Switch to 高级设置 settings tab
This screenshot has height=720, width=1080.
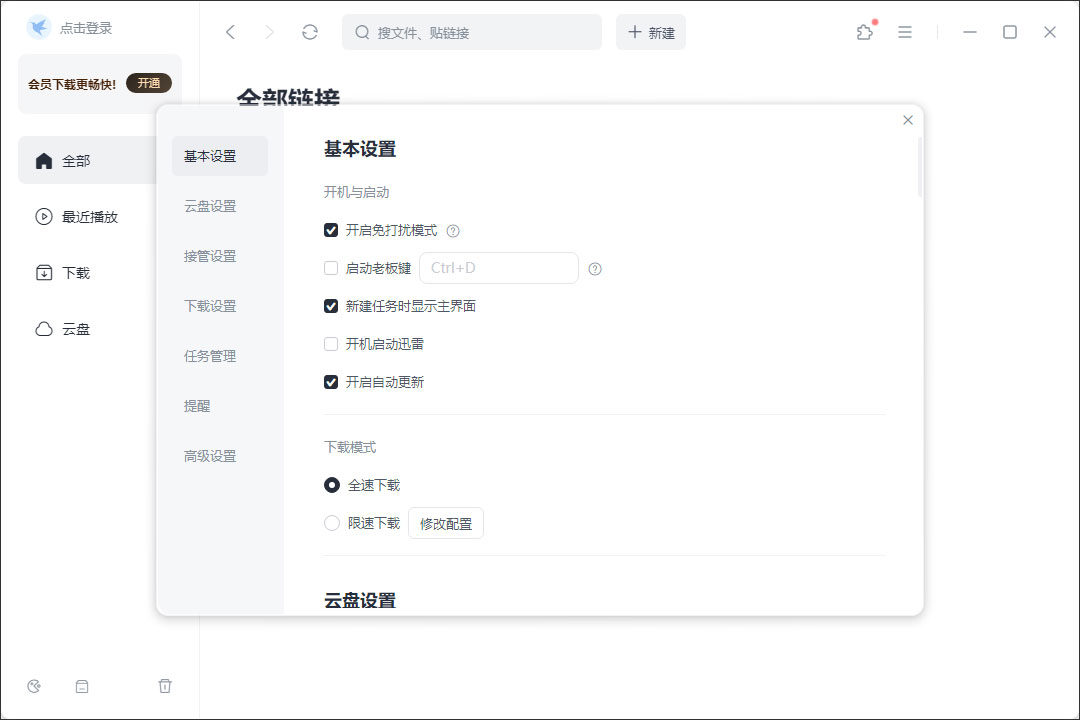tap(209, 455)
